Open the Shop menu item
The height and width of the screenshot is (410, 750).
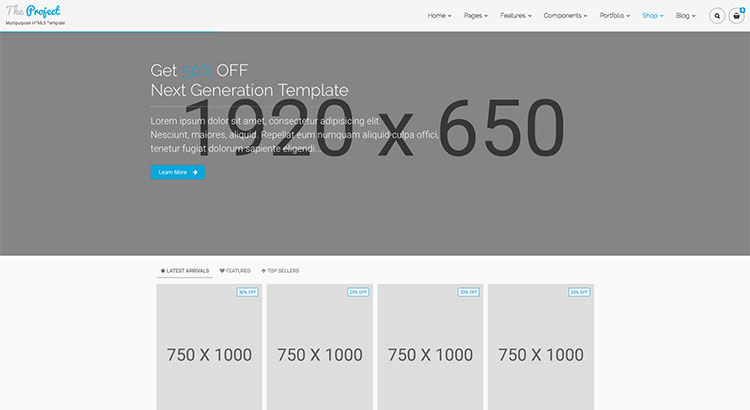click(653, 16)
